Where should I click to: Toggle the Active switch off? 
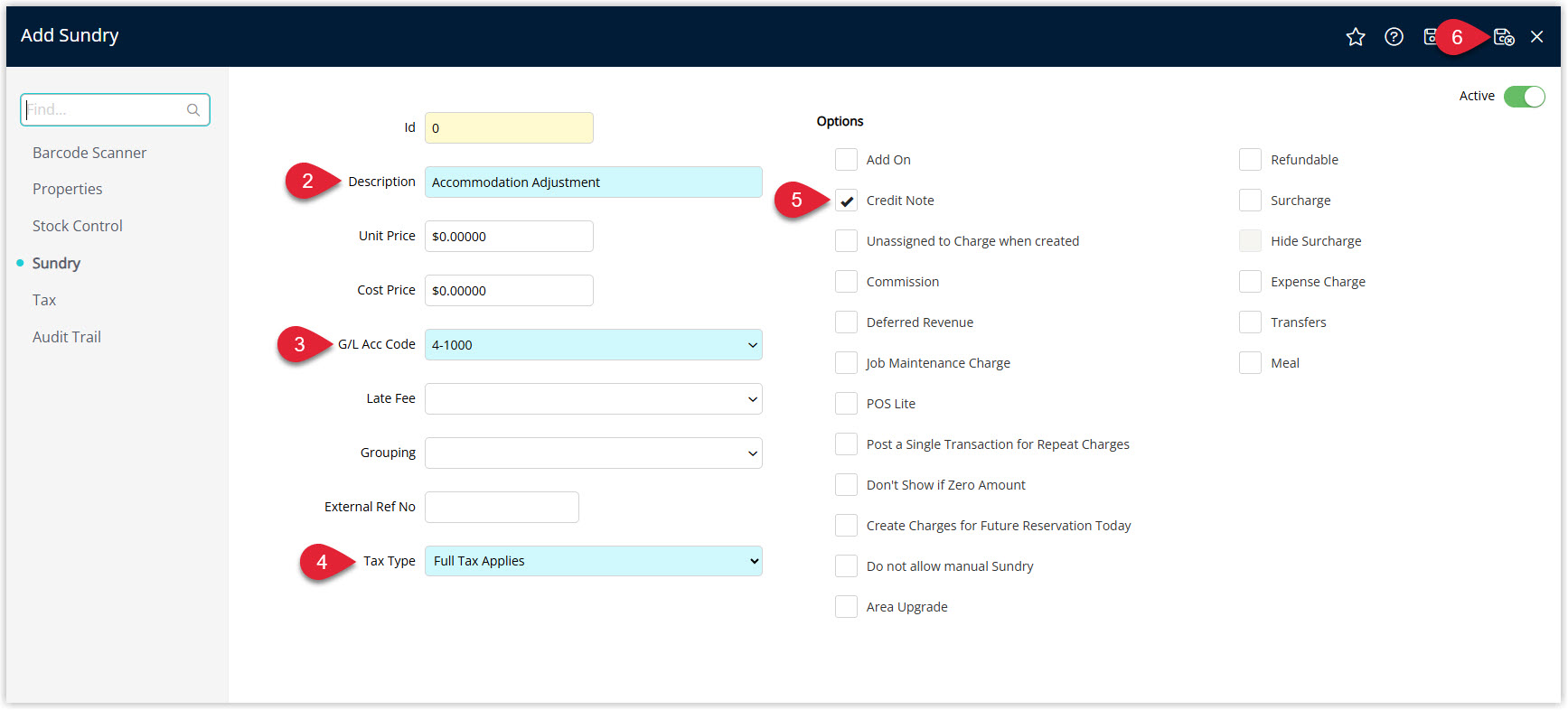pyautogui.click(x=1525, y=97)
